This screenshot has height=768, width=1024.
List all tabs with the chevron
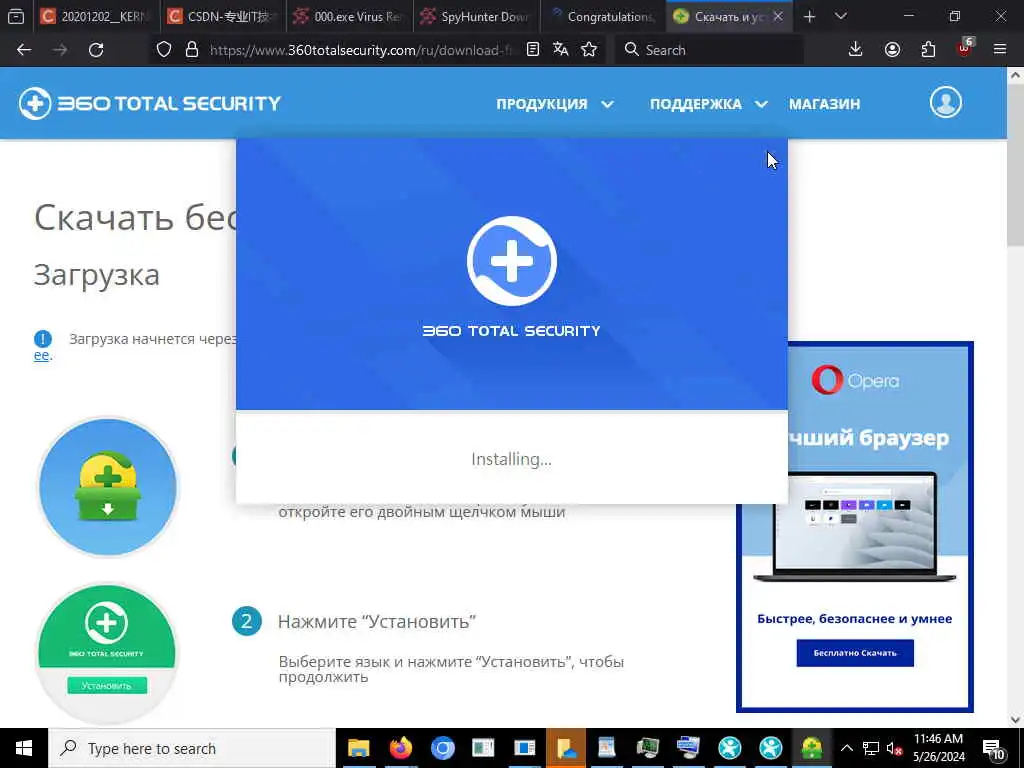point(841,16)
